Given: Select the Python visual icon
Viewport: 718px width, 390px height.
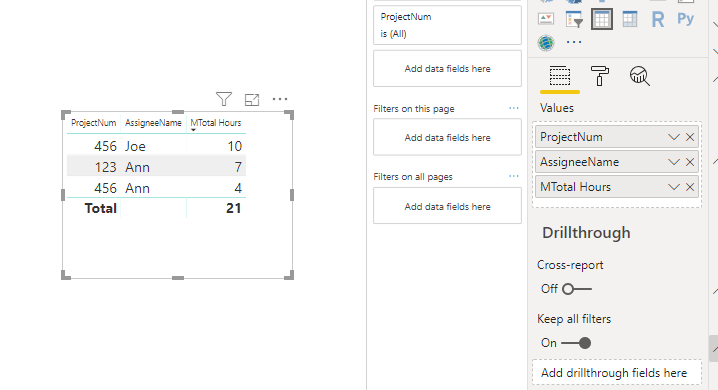Looking at the screenshot, I should (685, 19).
